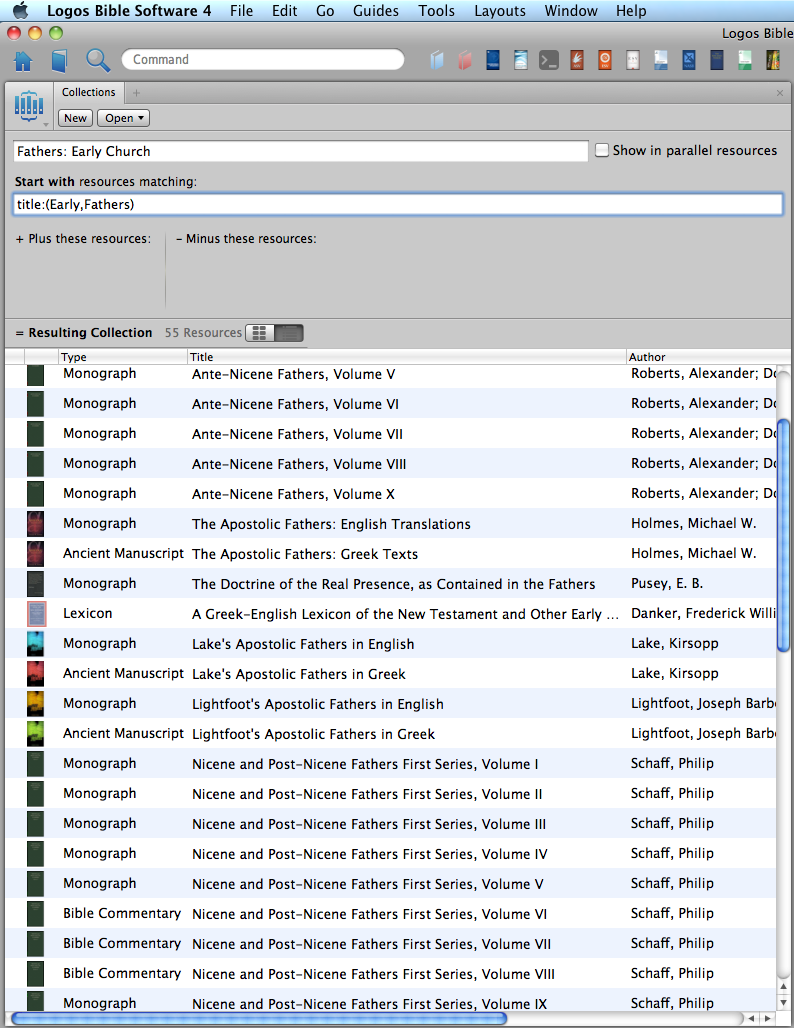This screenshot has width=794, height=1028.
Task: Click the horizontal scrollbar thumb
Action: point(259,1018)
